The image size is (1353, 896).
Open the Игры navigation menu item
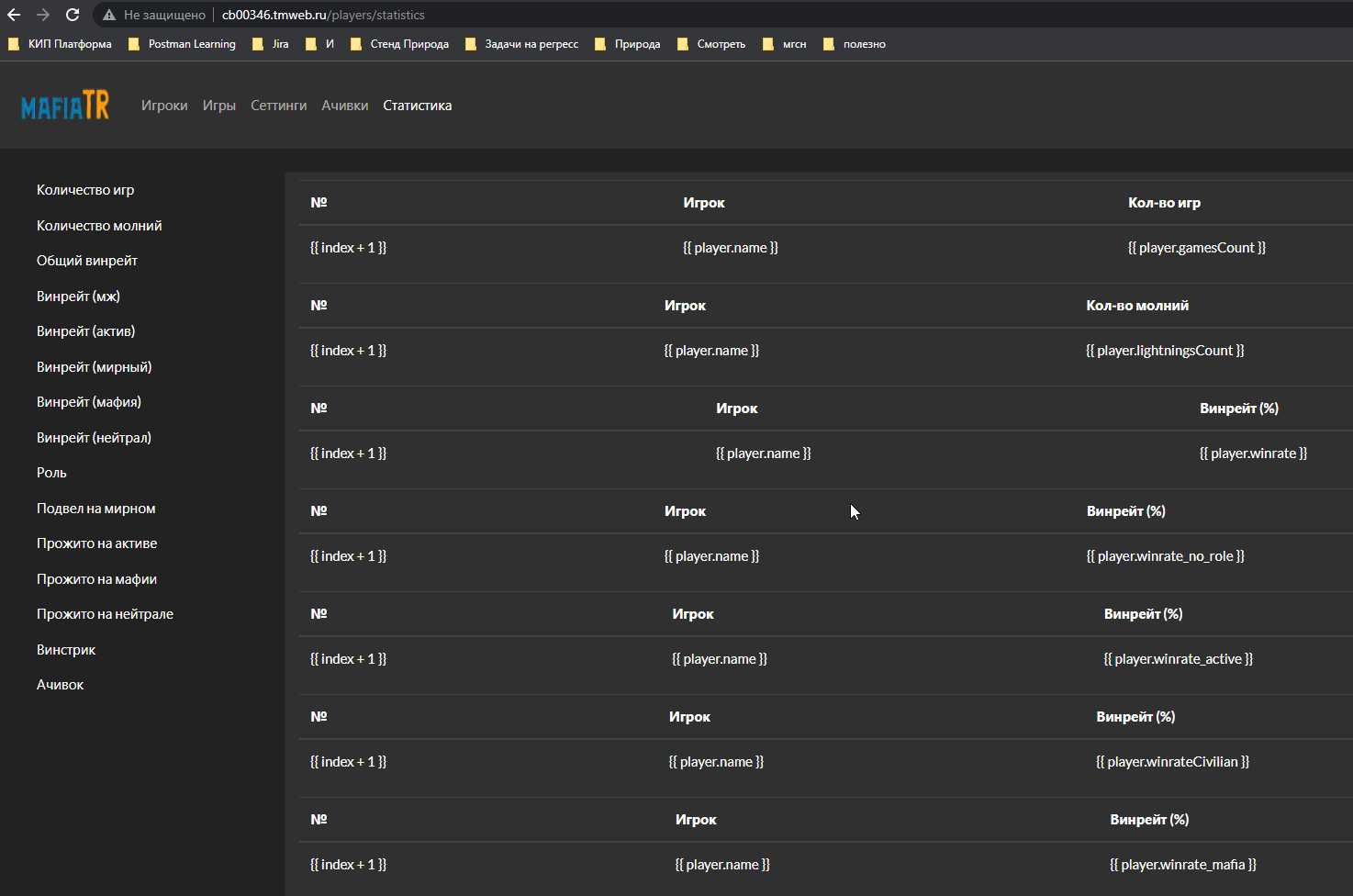click(x=218, y=106)
